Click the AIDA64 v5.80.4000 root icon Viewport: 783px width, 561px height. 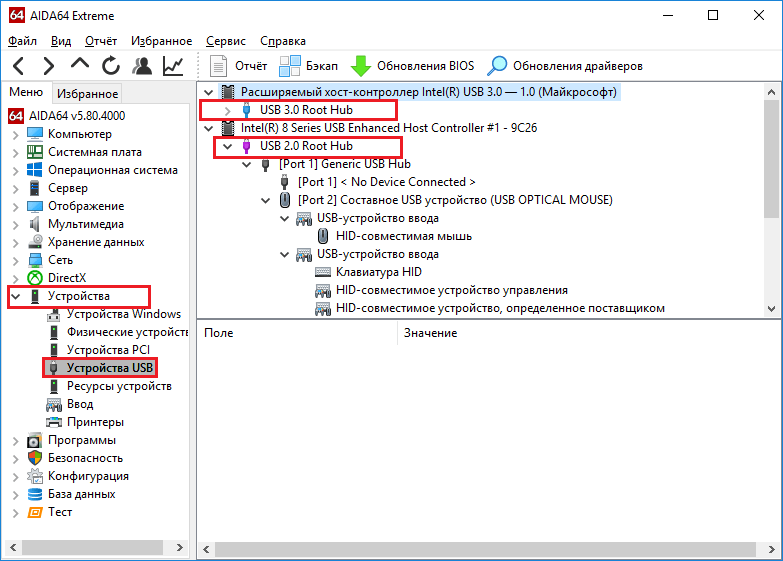[x=16, y=116]
